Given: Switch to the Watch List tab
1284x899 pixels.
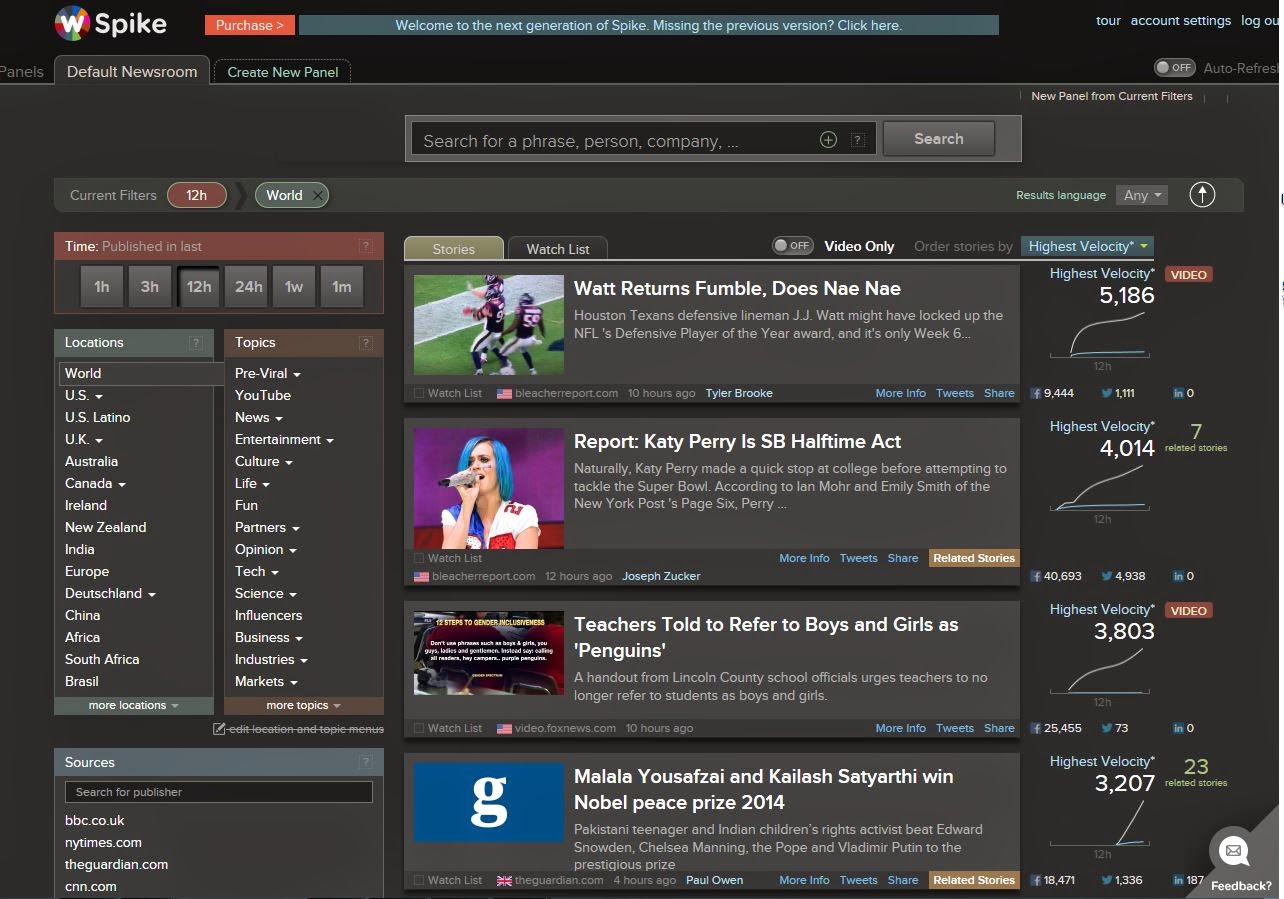Looking at the screenshot, I should click(x=558, y=249).
